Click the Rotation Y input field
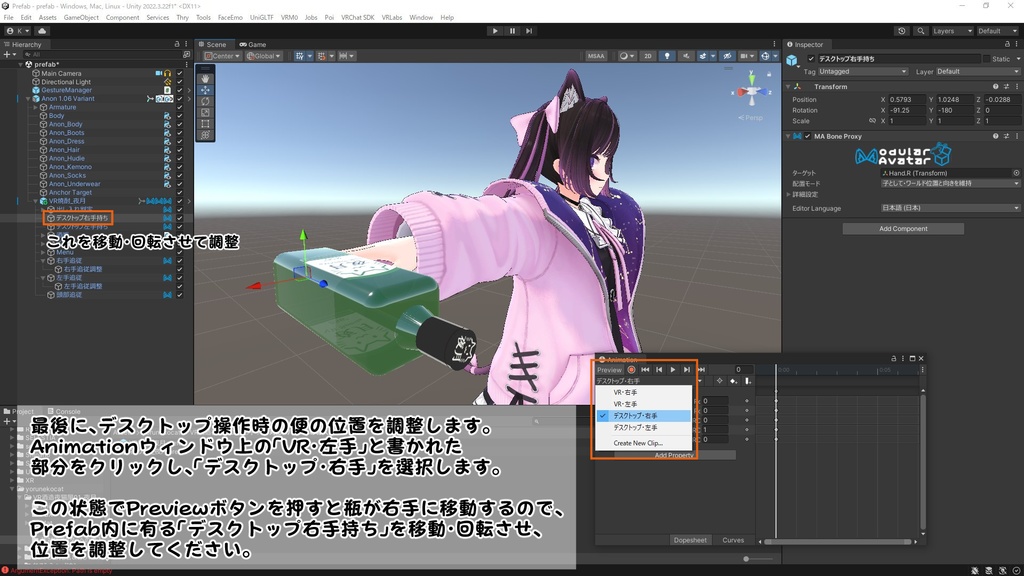1024x576 pixels. [954, 110]
